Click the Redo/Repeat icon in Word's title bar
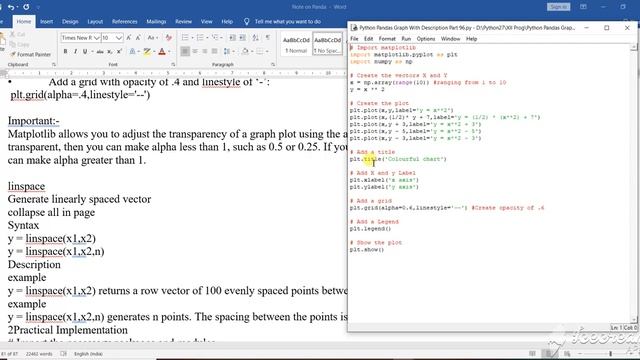This screenshot has width=640, height=360. coord(26,7)
